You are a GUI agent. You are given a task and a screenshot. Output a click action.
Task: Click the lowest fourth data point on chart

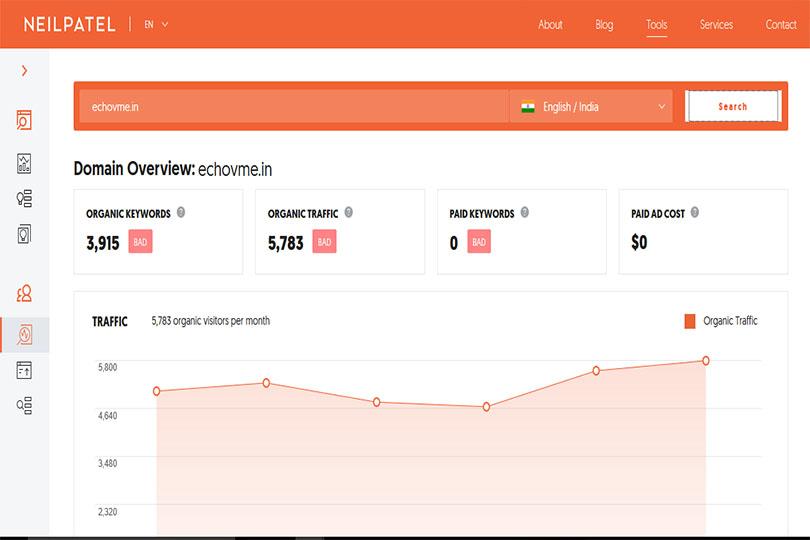tap(486, 407)
